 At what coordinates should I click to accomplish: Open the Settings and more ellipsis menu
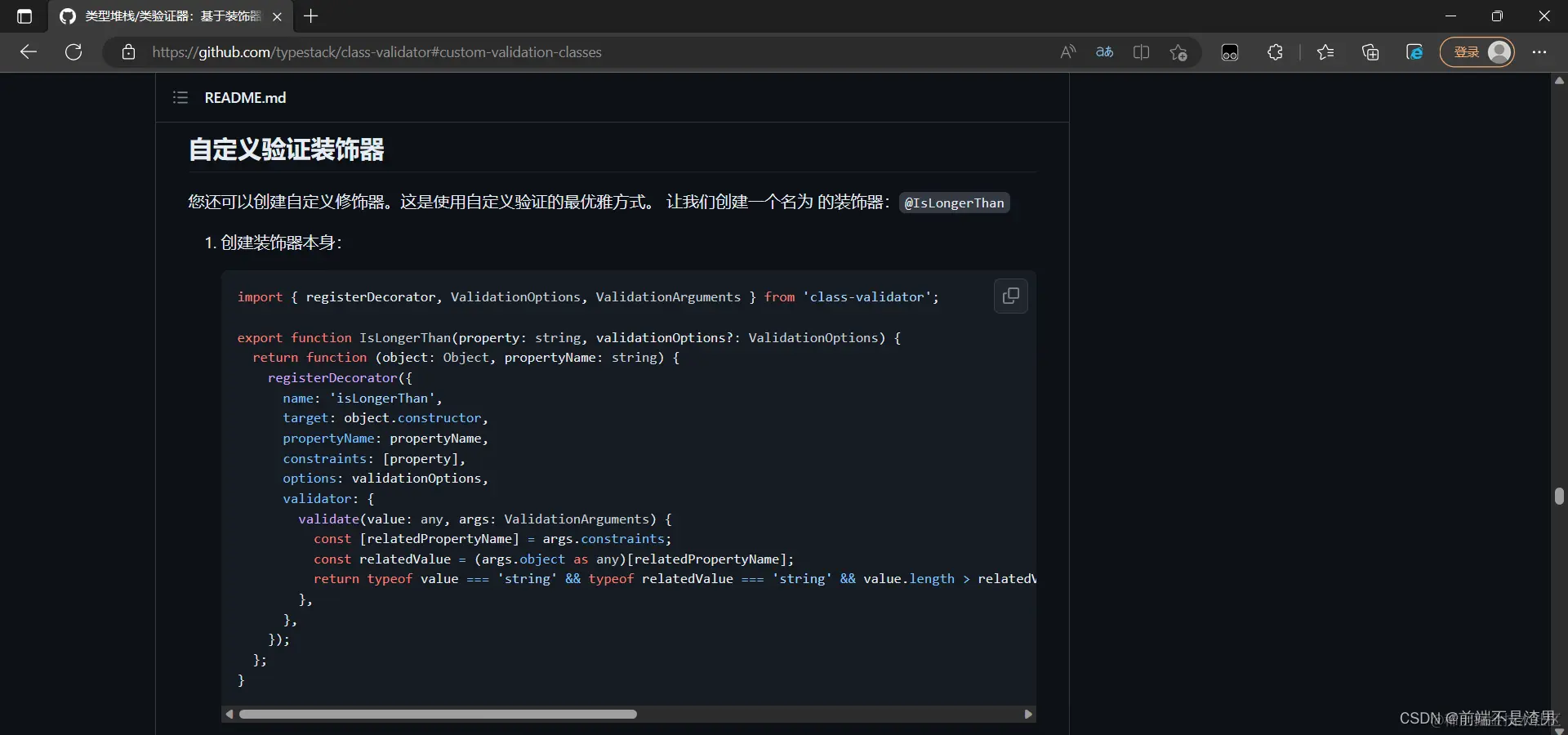click(x=1539, y=52)
